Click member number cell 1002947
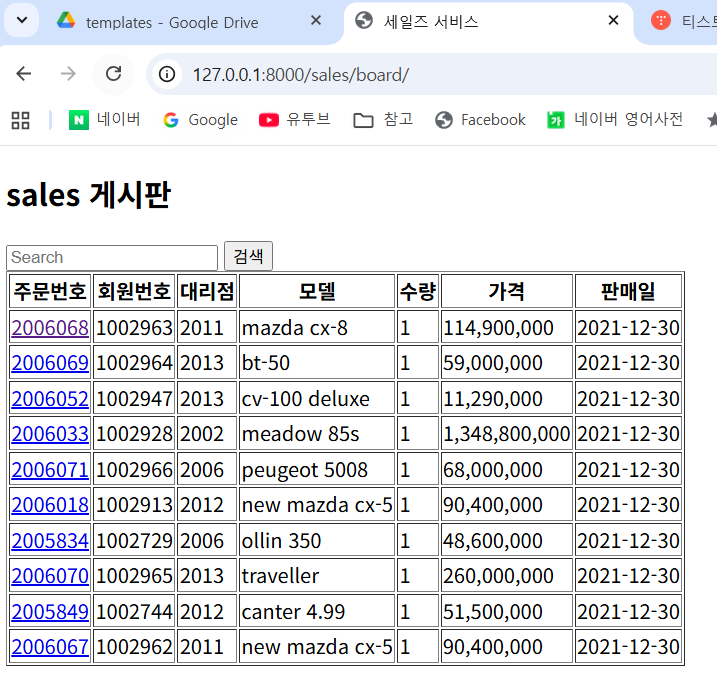 click(x=134, y=398)
